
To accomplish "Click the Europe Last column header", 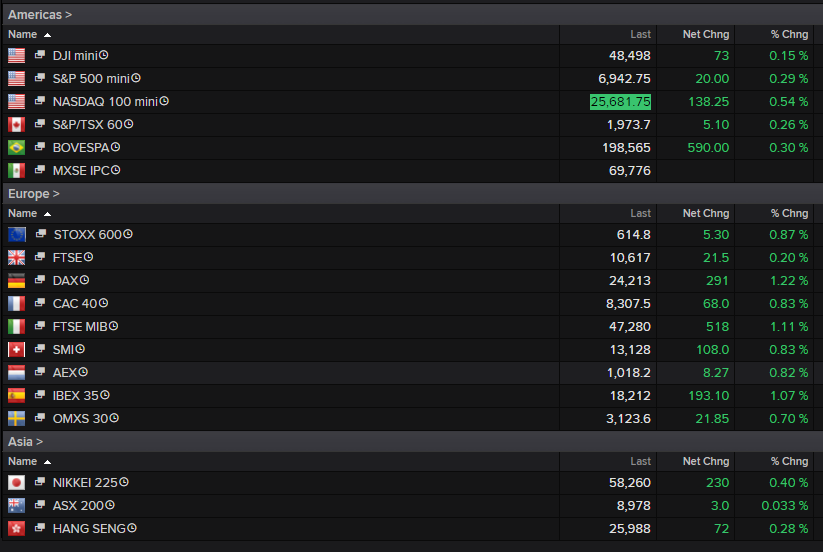I will click(640, 214).
